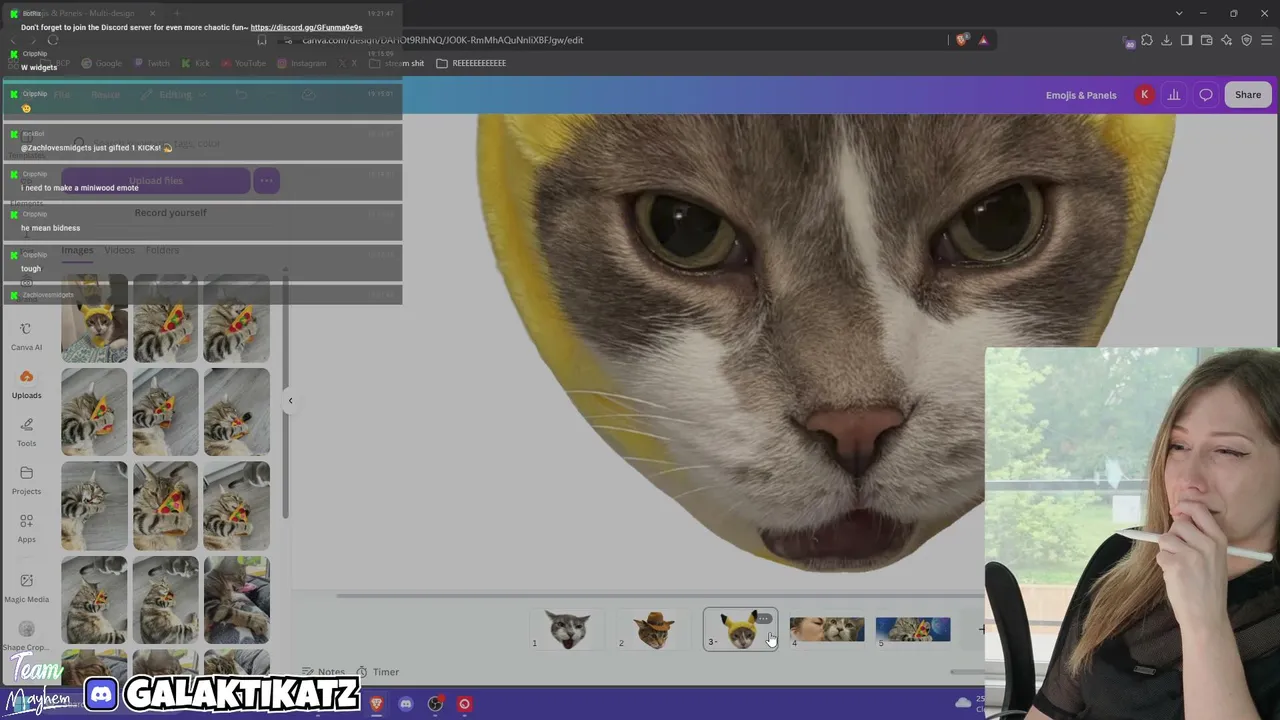Switch to the Folders uploads tab
The width and height of the screenshot is (1280, 720).
click(x=162, y=250)
